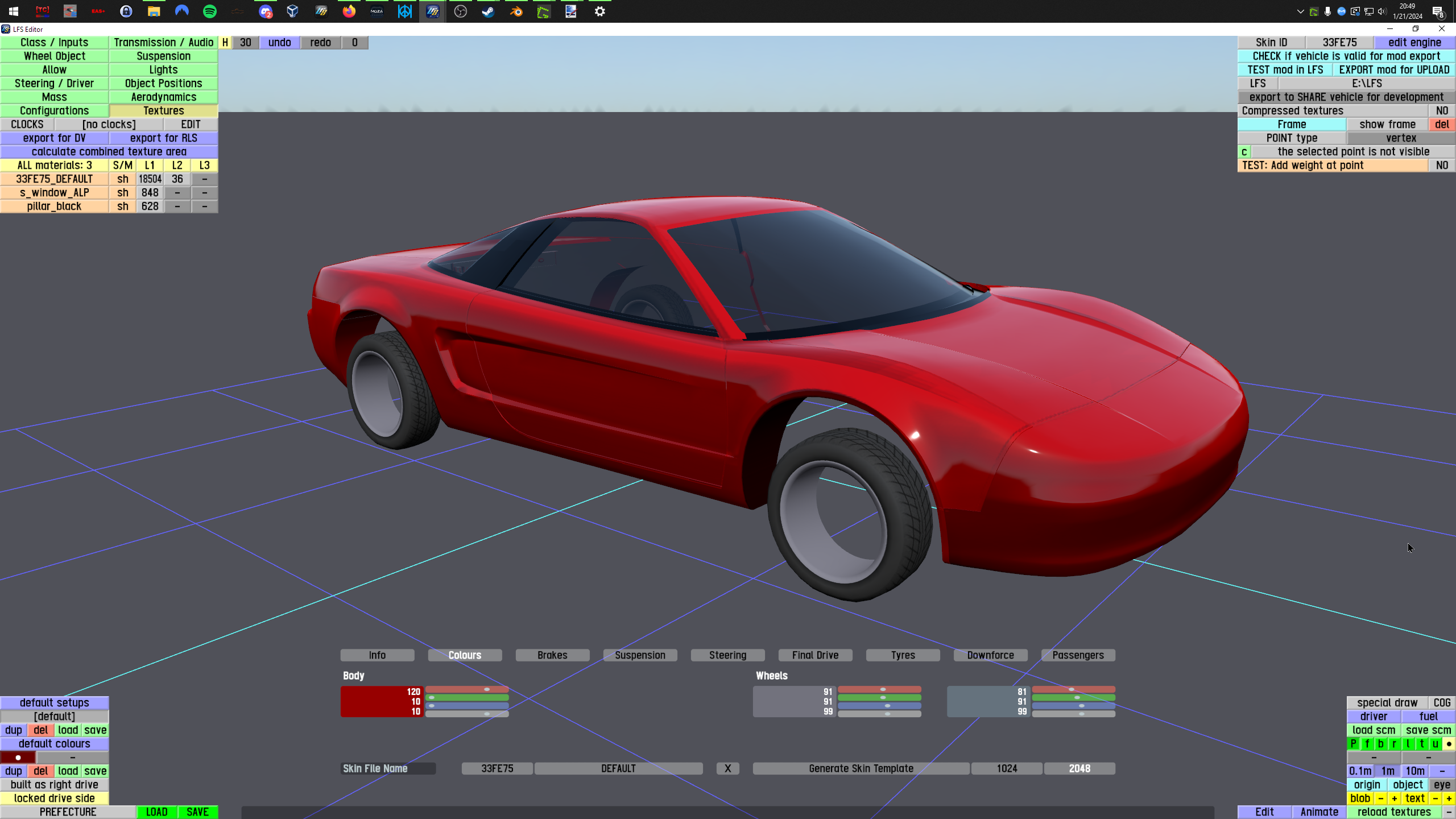
Task: Open Blender from the taskbar
Action: (x=516, y=11)
